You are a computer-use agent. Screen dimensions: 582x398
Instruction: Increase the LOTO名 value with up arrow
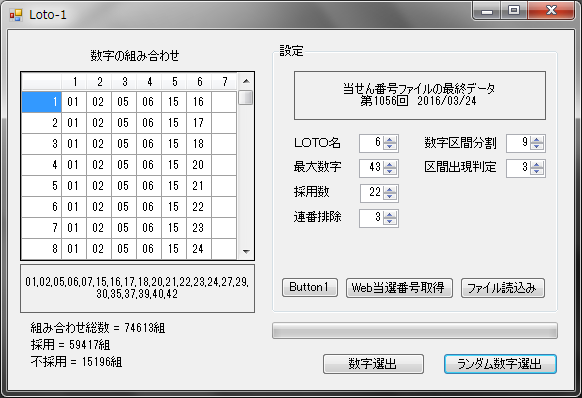pos(390,140)
